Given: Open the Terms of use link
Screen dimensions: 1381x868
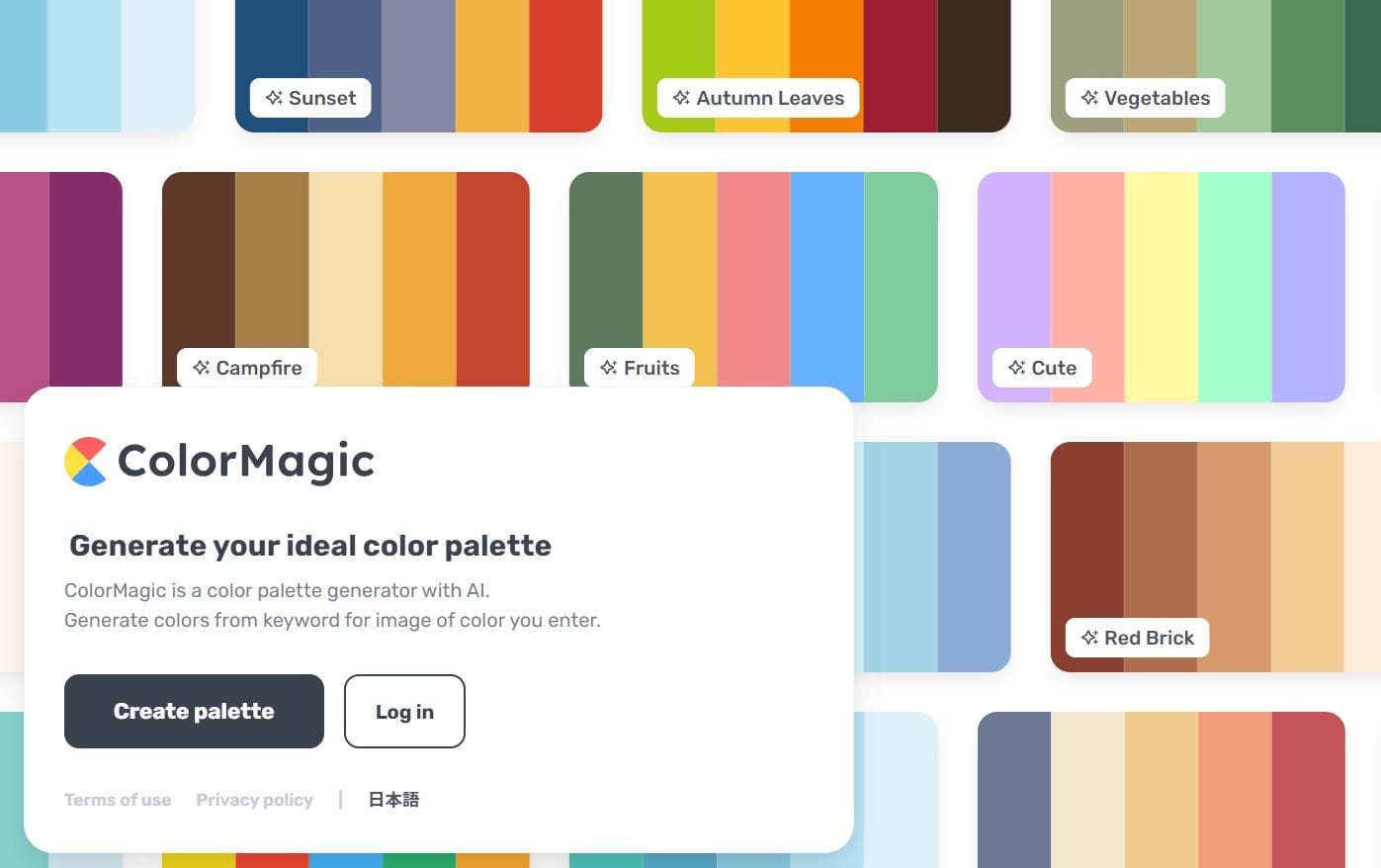Looking at the screenshot, I should (118, 800).
